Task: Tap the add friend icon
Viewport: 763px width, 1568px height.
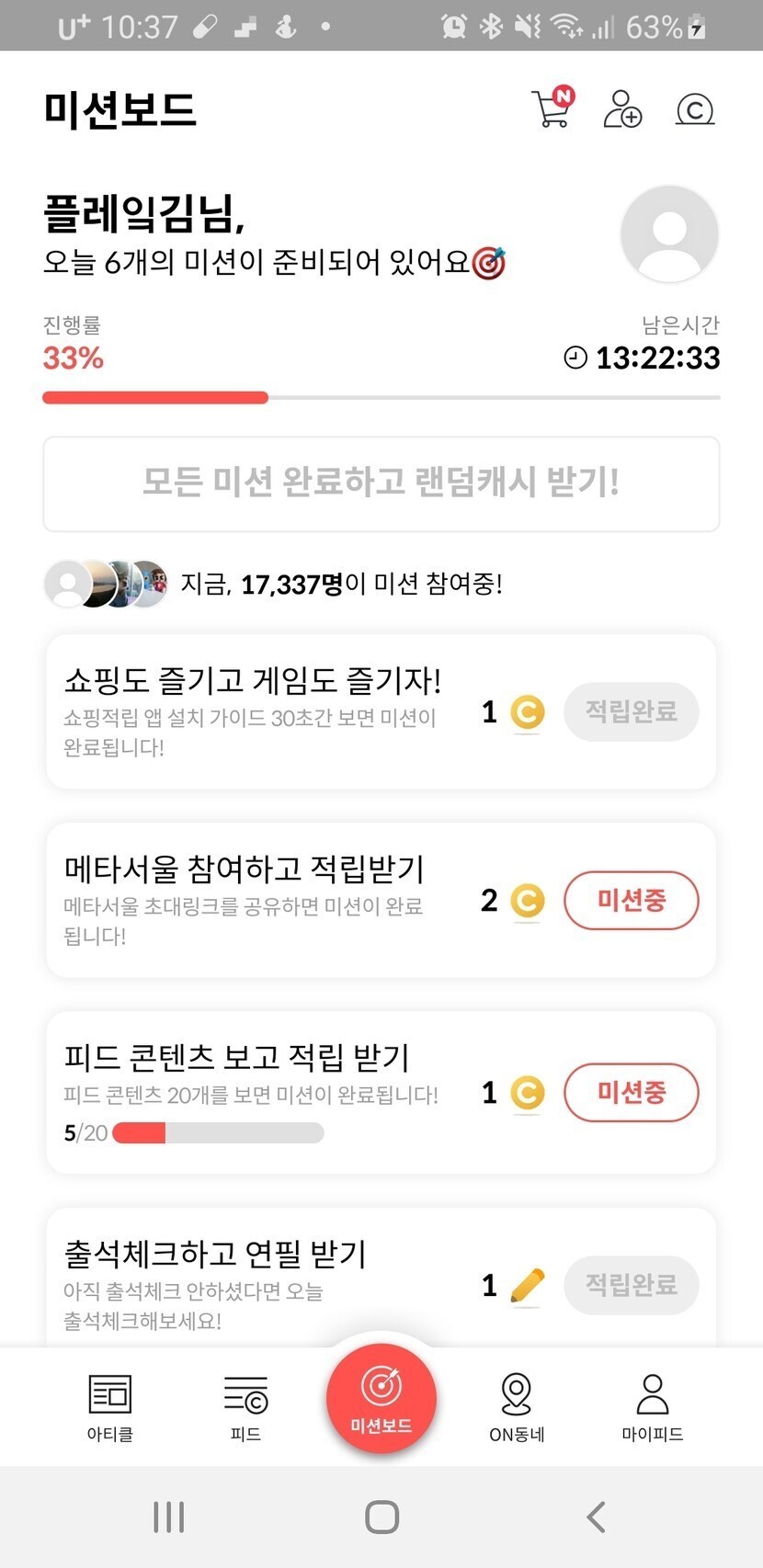Action: click(622, 109)
